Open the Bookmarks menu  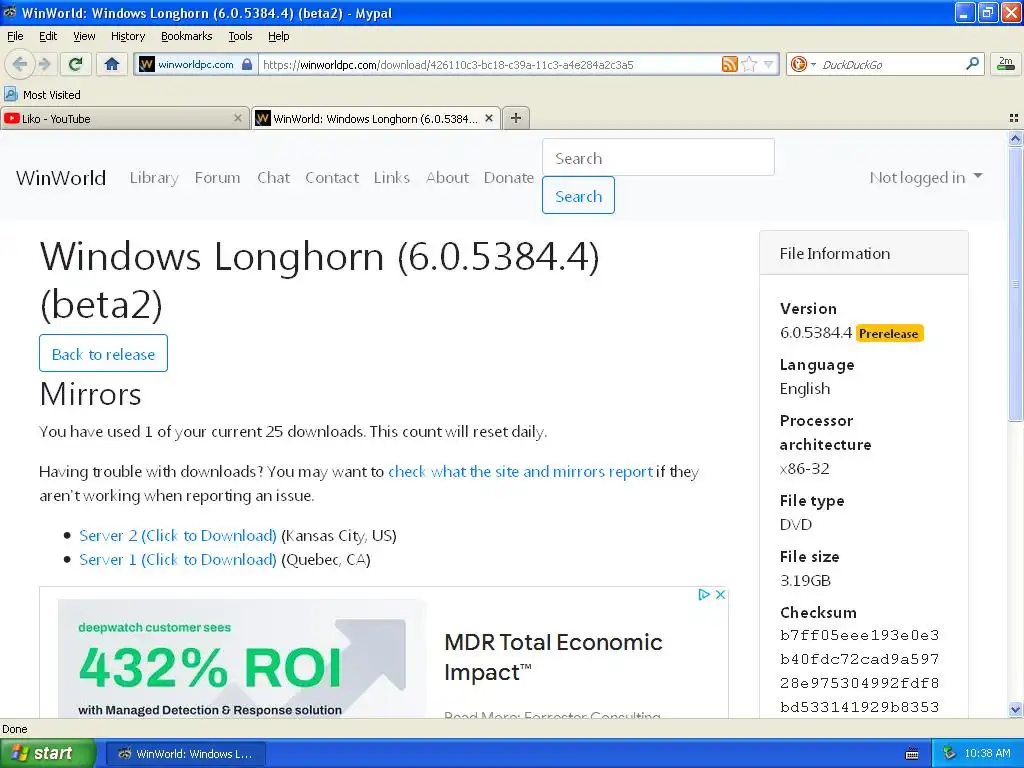tap(186, 36)
